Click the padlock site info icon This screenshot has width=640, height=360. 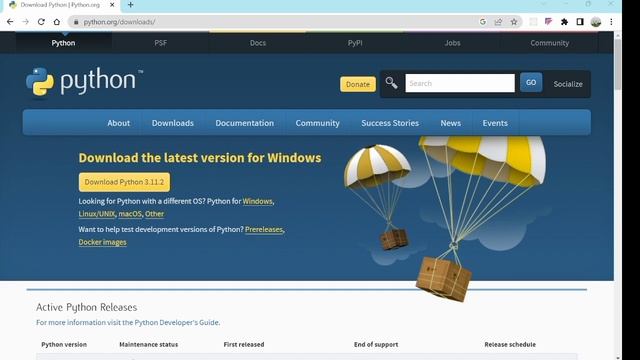pyautogui.click(x=76, y=22)
